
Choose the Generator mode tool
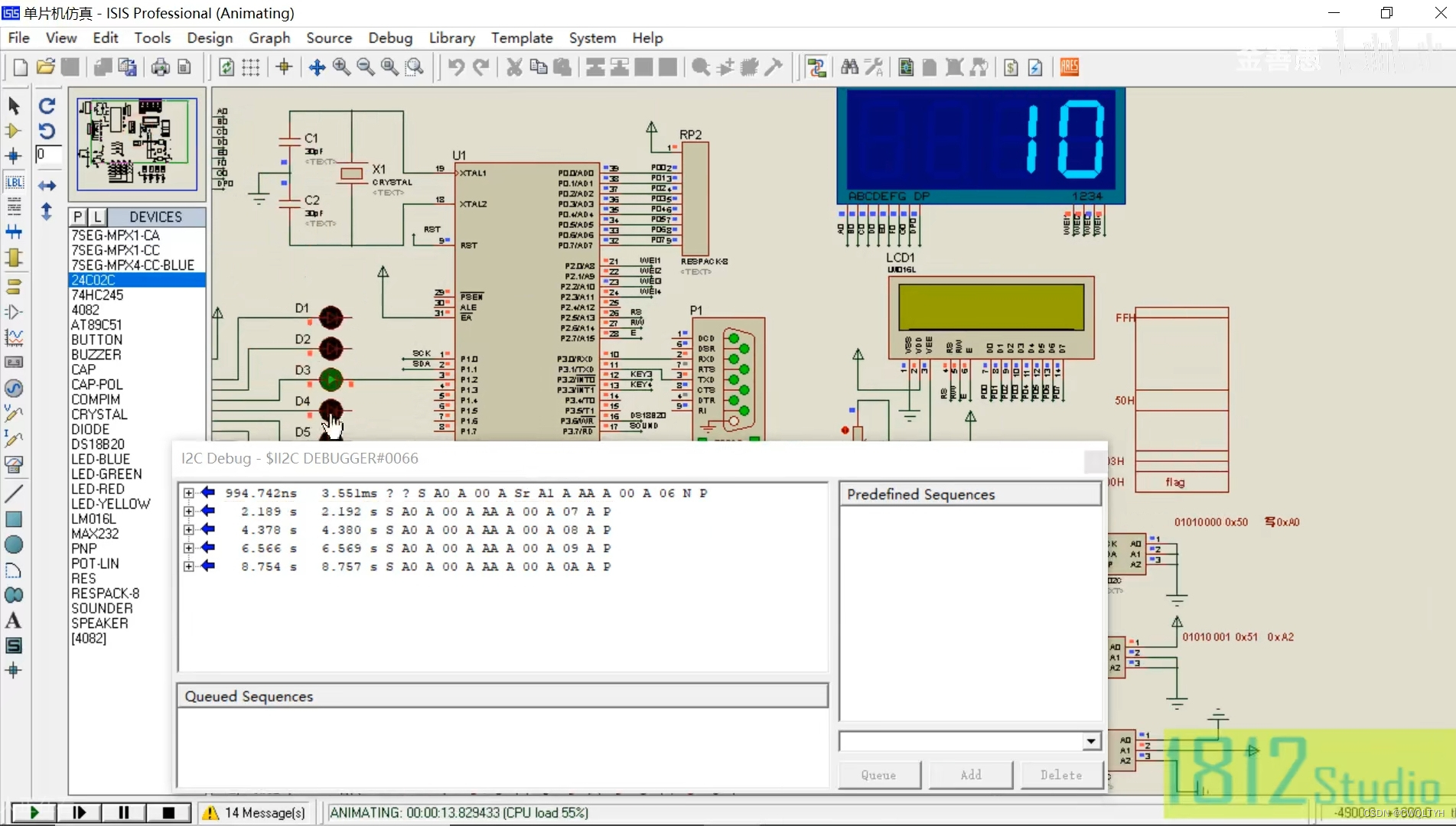tap(14, 389)
